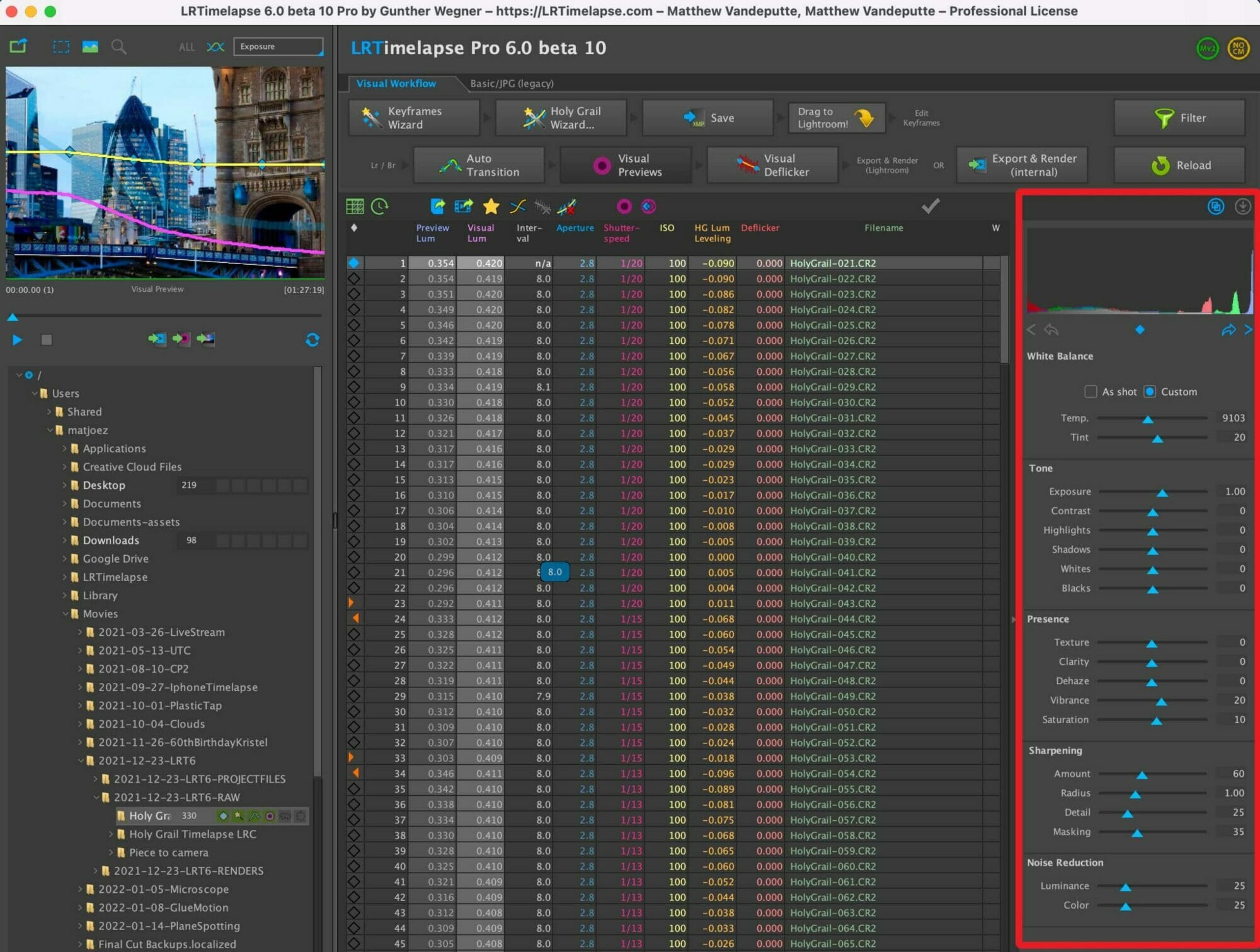Switch to the Basic/JPG (legacy) tab
The image size is (1260, 952).
pos(512,83)
